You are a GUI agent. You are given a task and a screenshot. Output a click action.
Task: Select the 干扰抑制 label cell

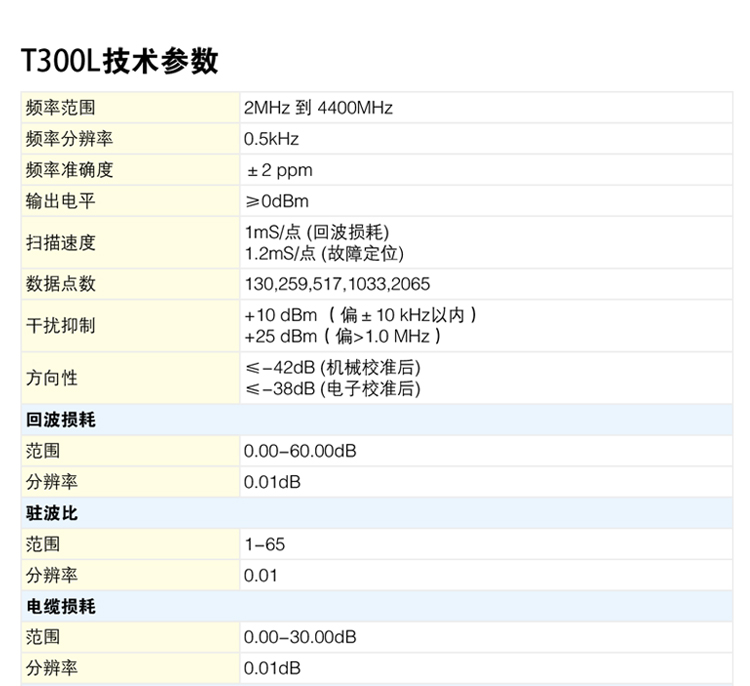[x=60, y=326]
